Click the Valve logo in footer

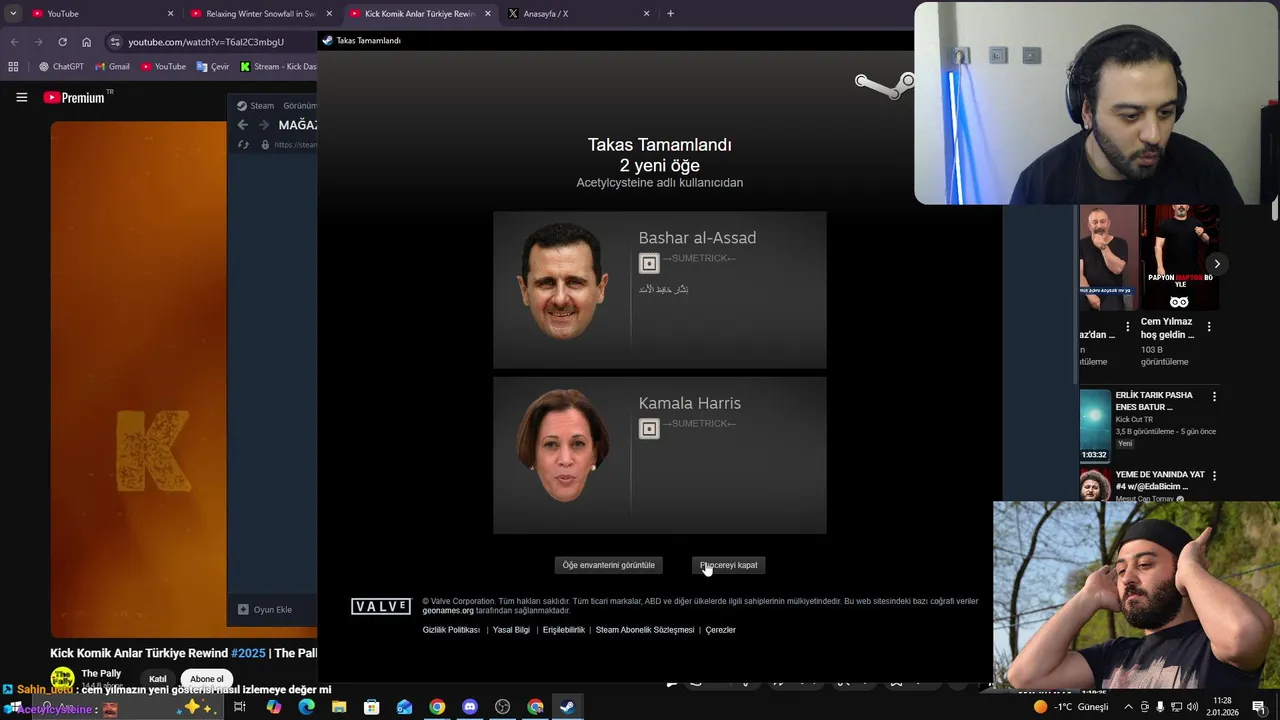[x=381, y=606]
